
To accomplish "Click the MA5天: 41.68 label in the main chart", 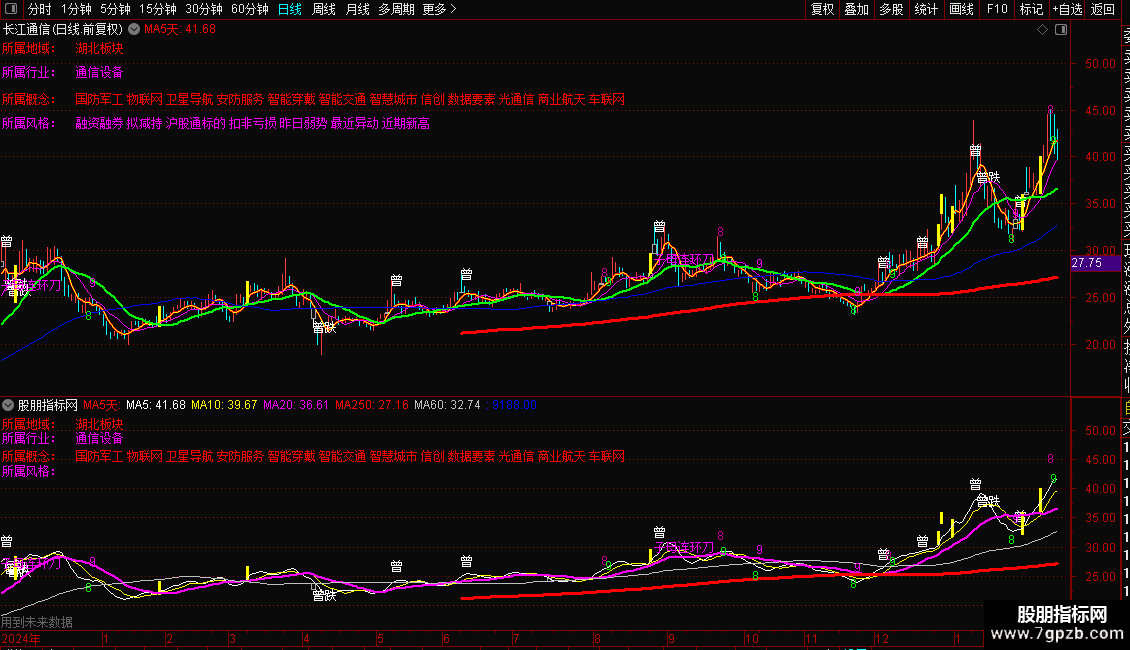I will pyautogui.click(x=179, y=30).
